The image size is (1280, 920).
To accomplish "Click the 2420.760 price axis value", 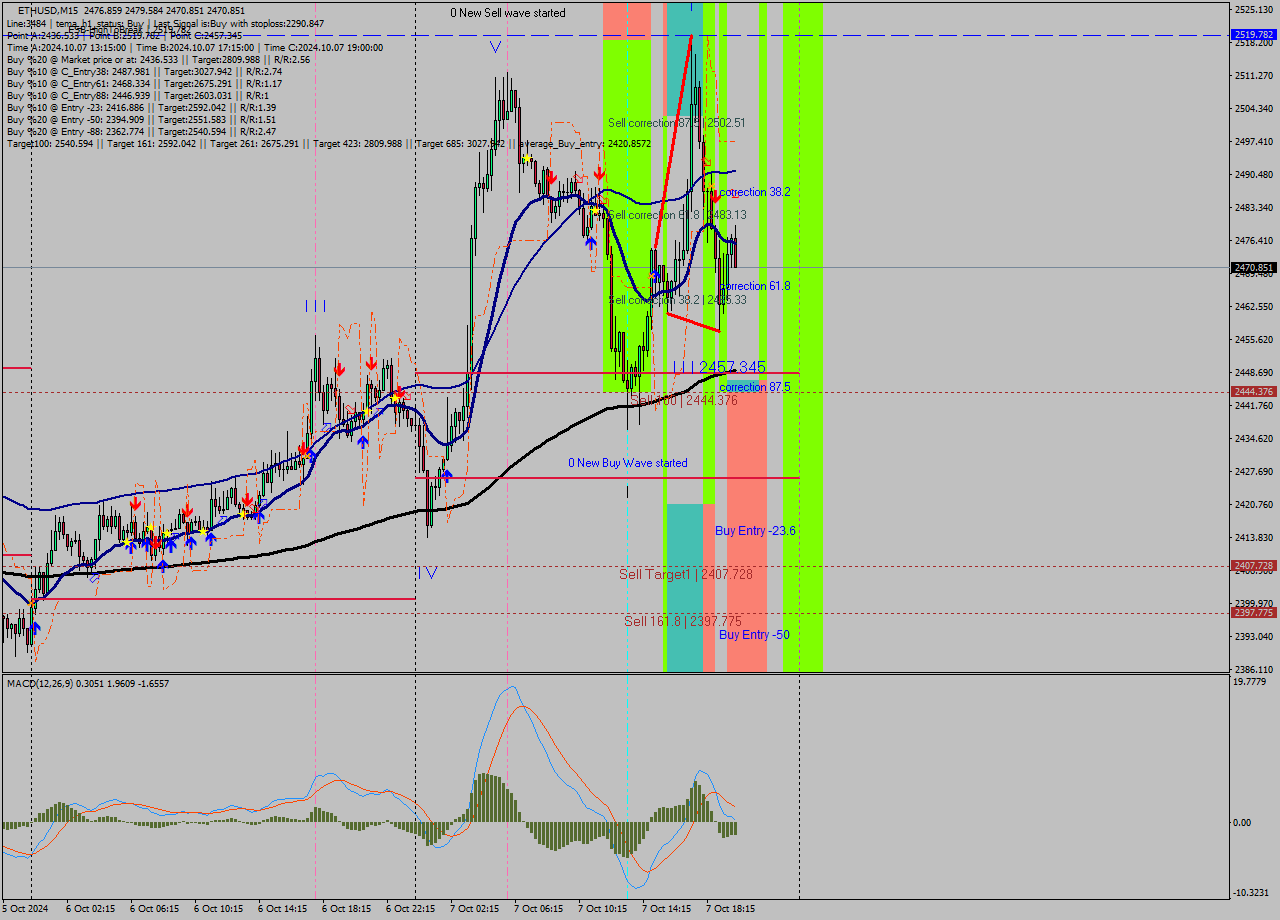I will [x=1254, y=505].
